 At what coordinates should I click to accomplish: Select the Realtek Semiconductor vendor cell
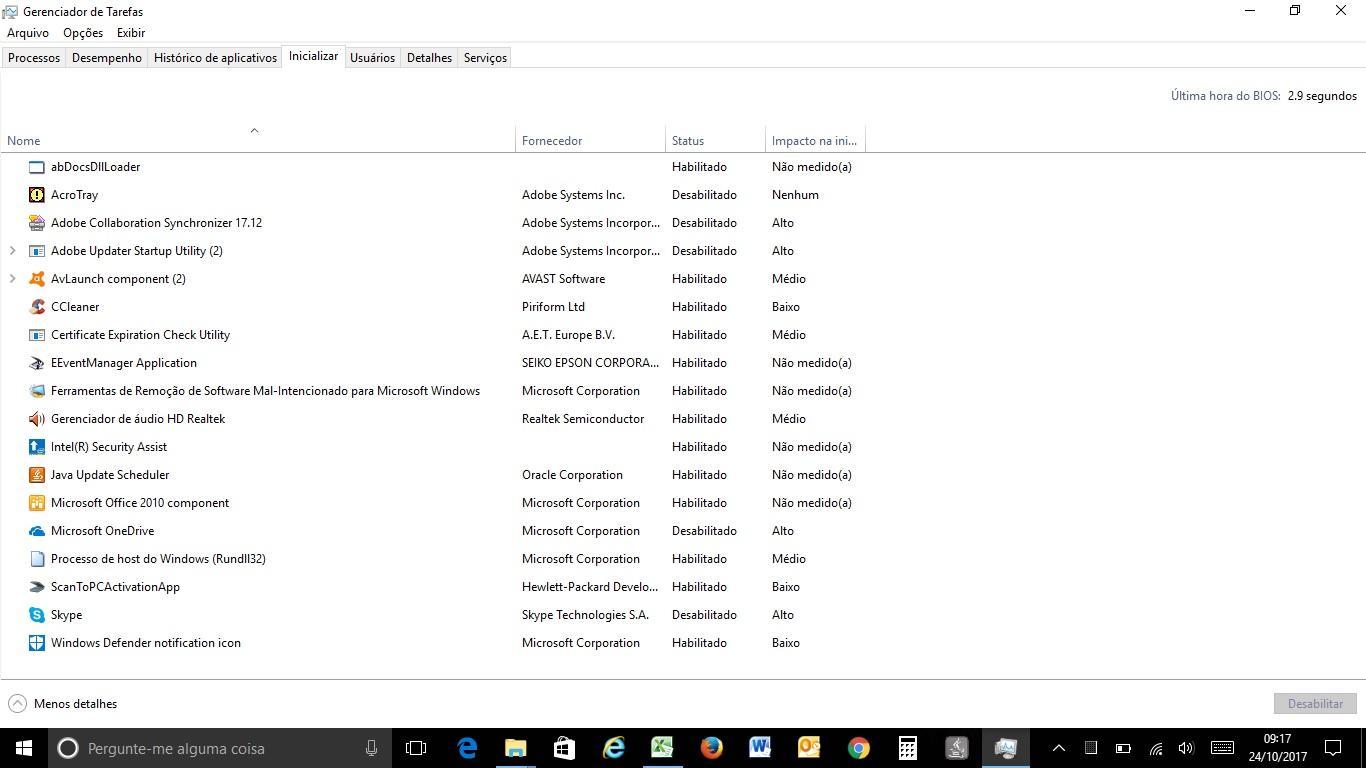pos(583,419)
